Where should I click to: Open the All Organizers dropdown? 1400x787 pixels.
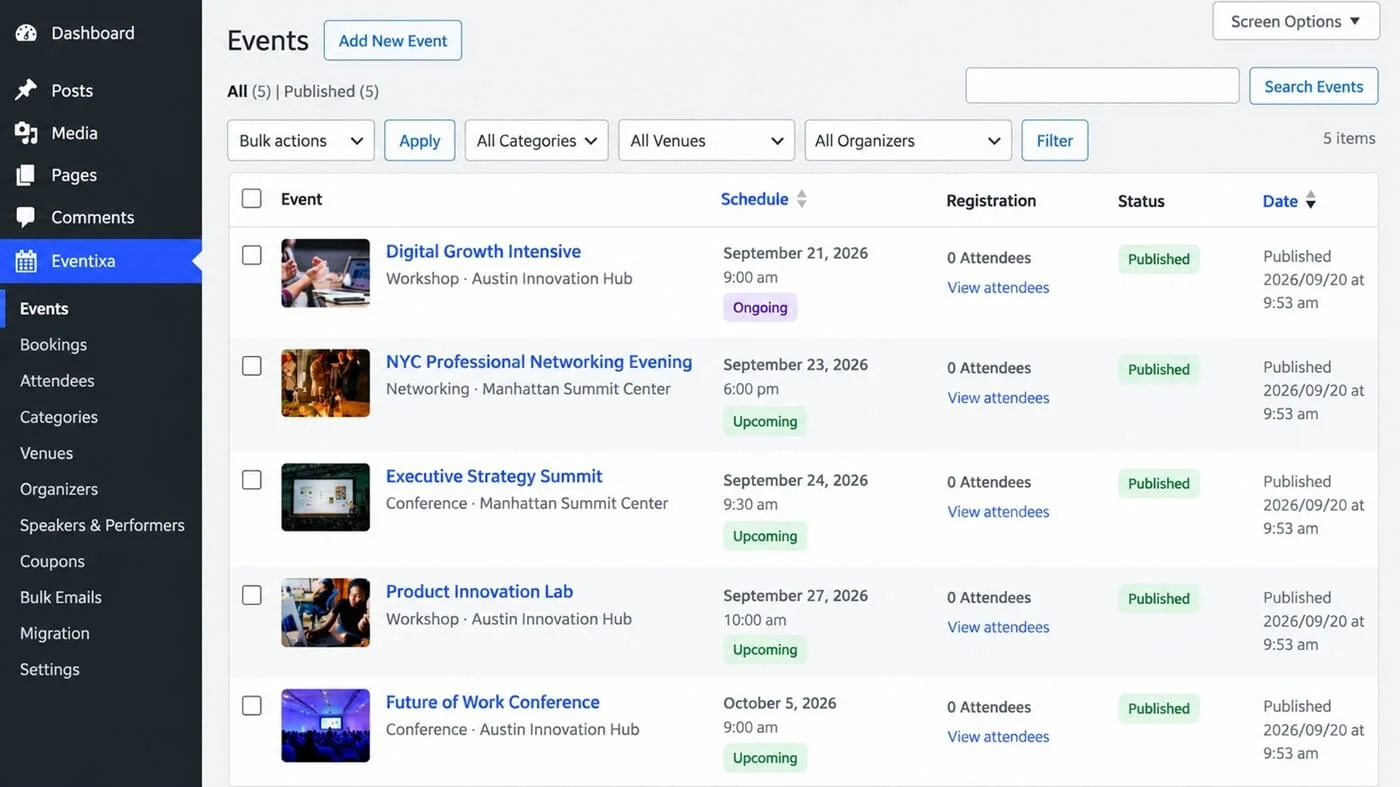click(x=908, y=141)
